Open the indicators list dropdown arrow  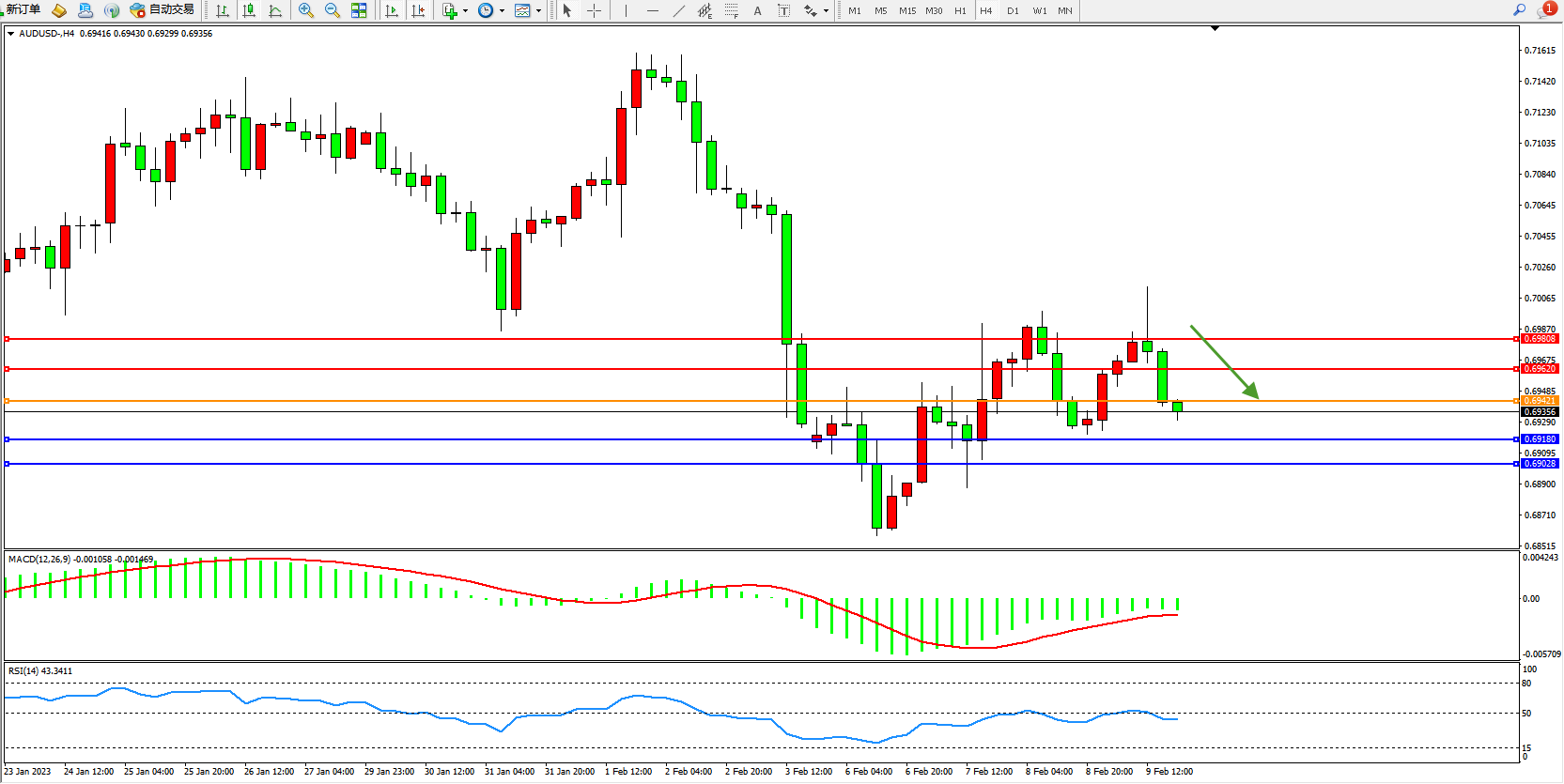tap(465, 11)
